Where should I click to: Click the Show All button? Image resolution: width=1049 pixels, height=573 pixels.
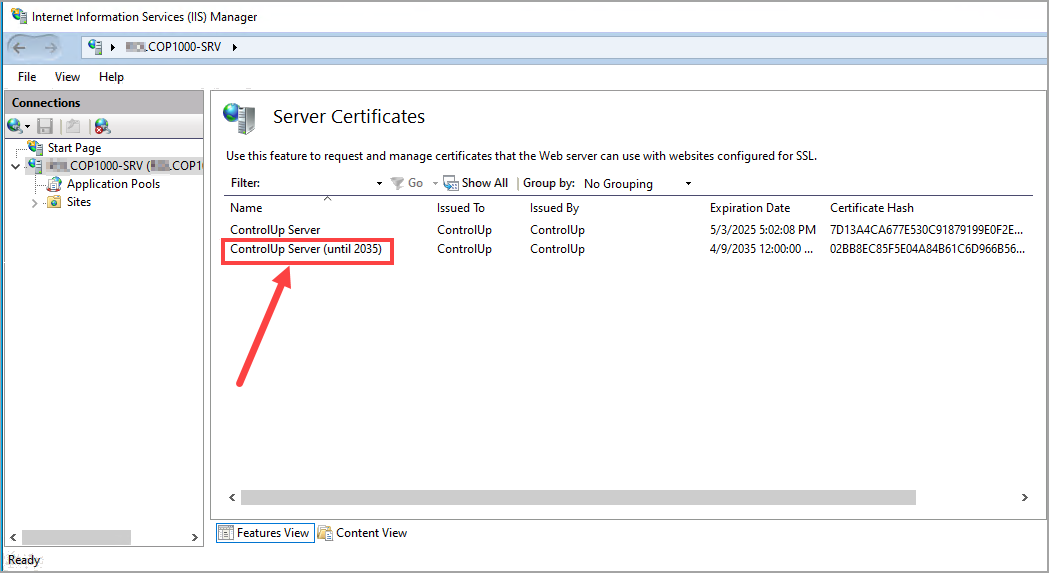tap(476, 183)
